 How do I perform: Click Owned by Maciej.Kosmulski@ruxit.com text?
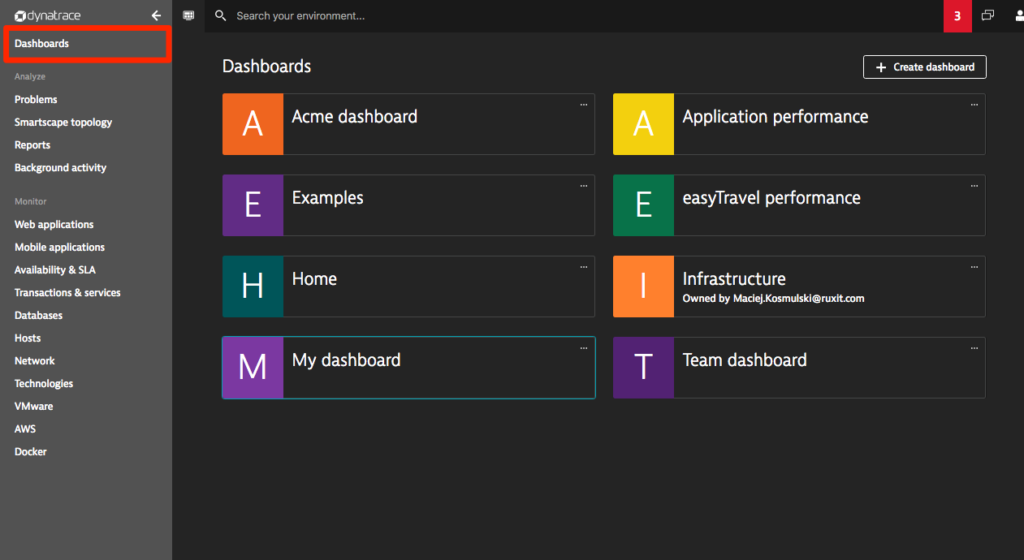(773, 298)
